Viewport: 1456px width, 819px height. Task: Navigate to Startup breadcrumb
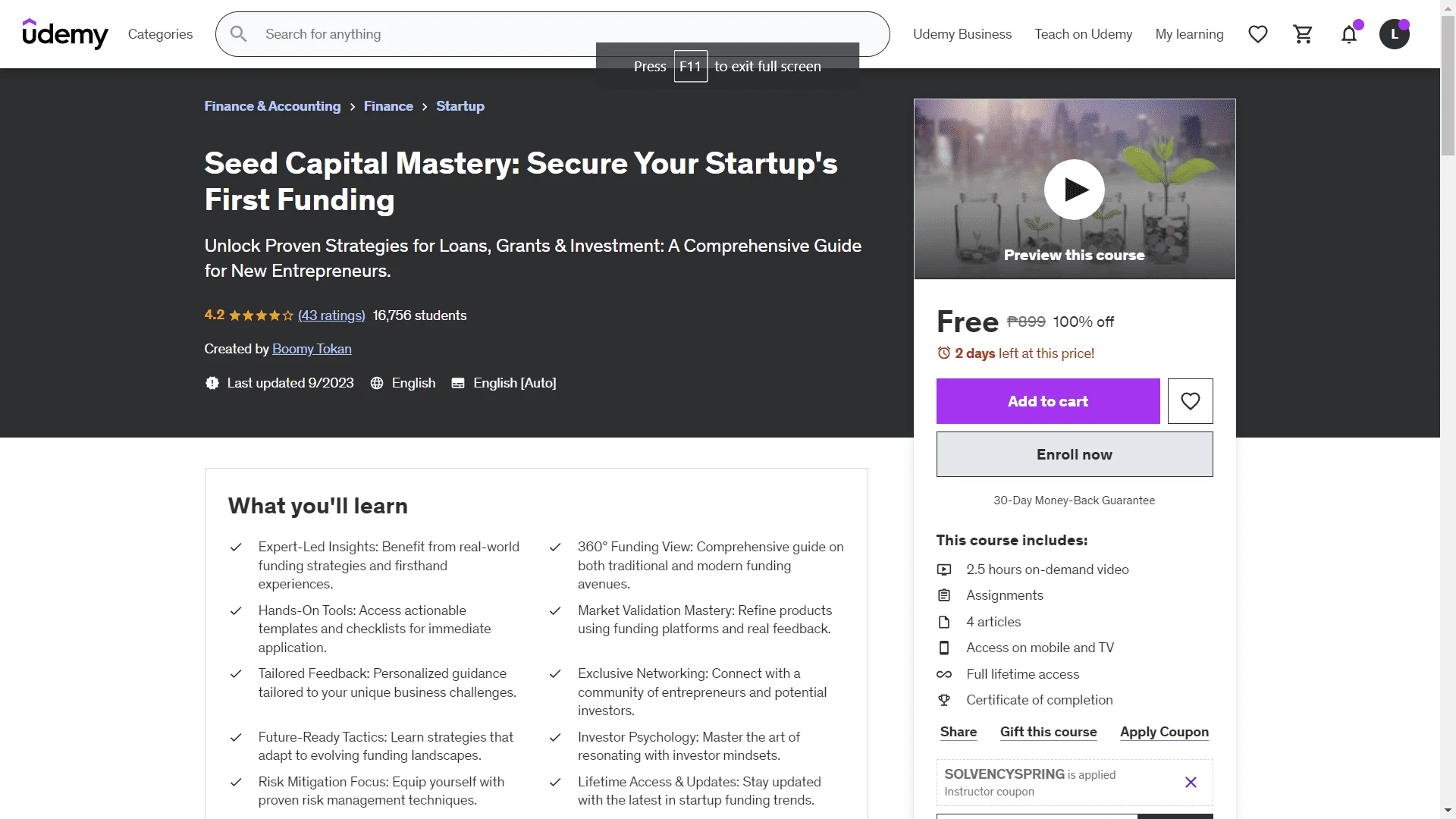(x=460, y=106)
